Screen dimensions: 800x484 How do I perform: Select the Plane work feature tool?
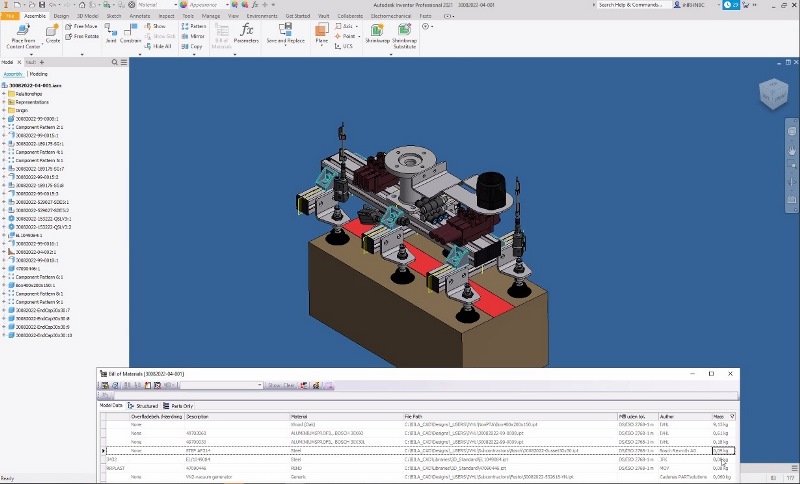pos(321,31)
